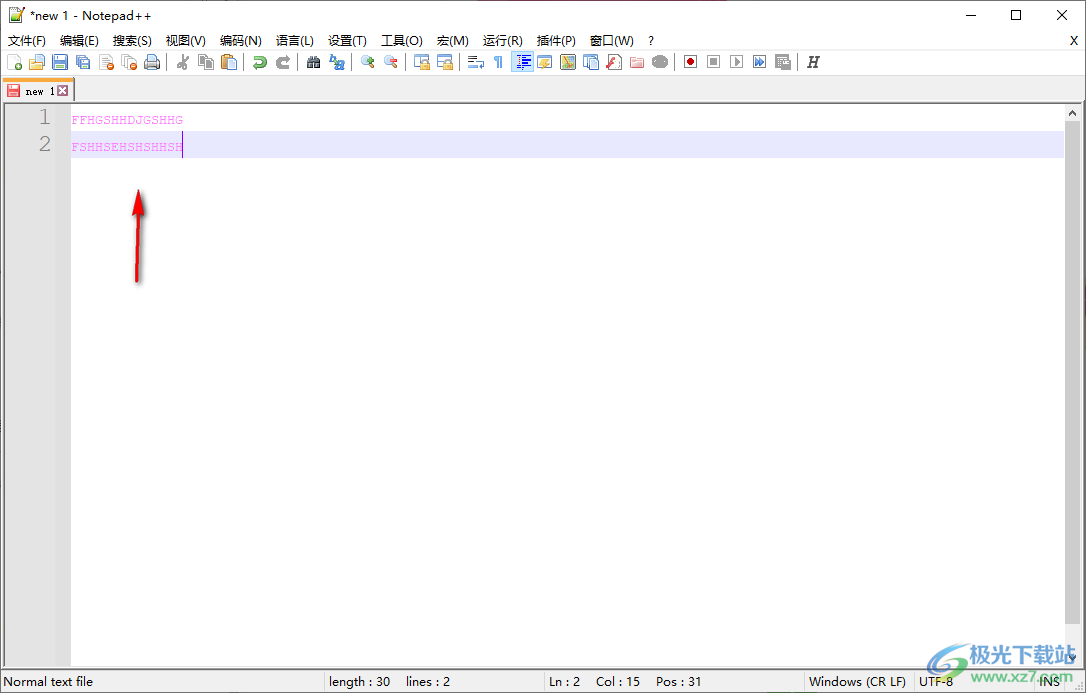Open the 语言(L) menu
The width and height of the screenshot is (1086, 693).
pos(294,40)
